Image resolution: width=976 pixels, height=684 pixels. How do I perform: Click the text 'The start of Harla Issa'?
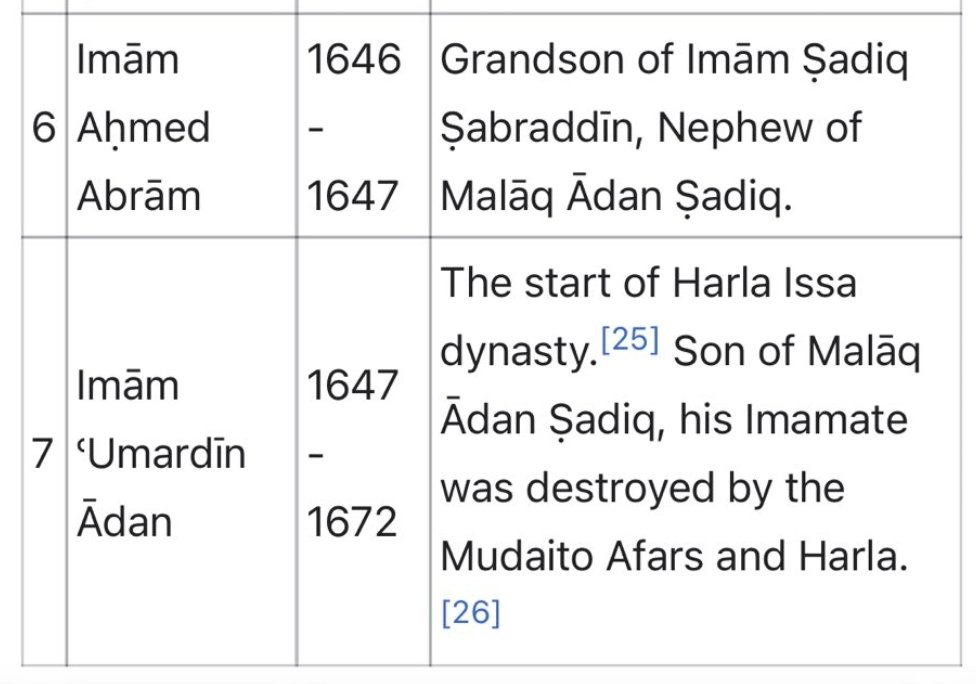pyautogui.click(x=649, y=283)
